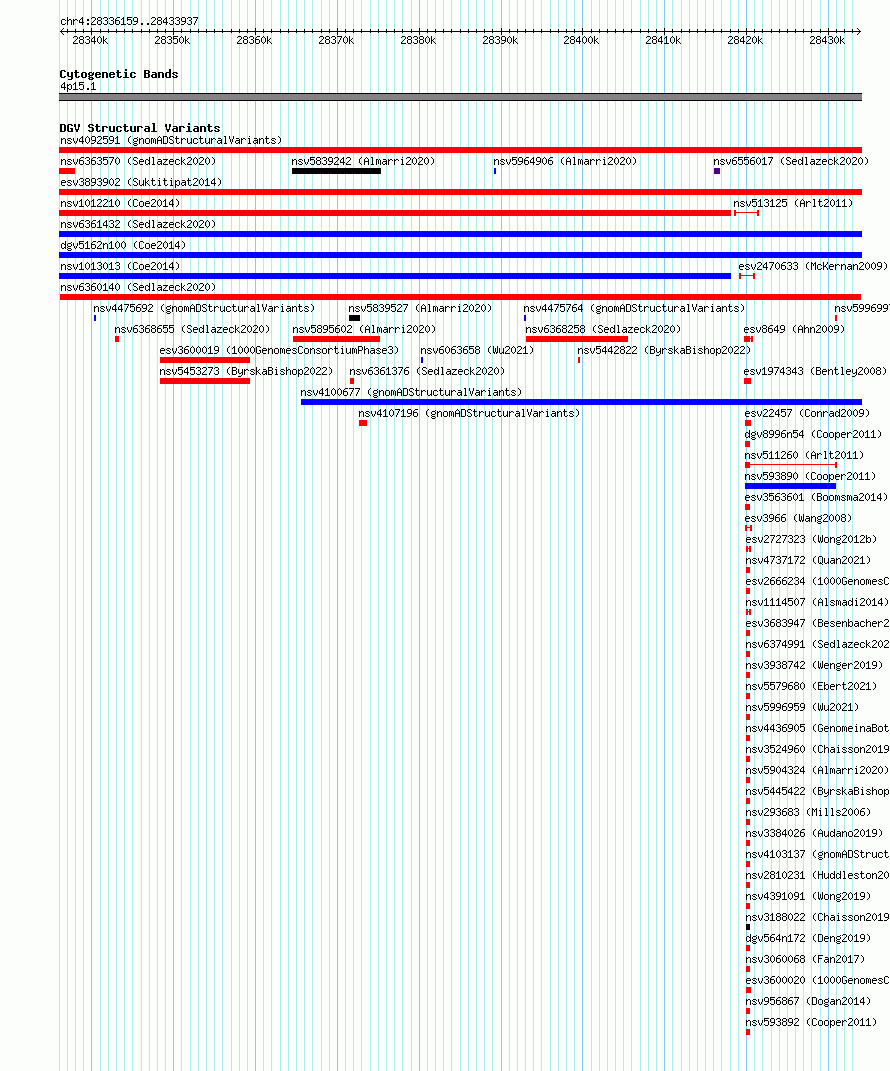Screen dimensions: 890x1071
Task: Select esv2470633 McKernan2009 label
Action: (x=813, y=266)
